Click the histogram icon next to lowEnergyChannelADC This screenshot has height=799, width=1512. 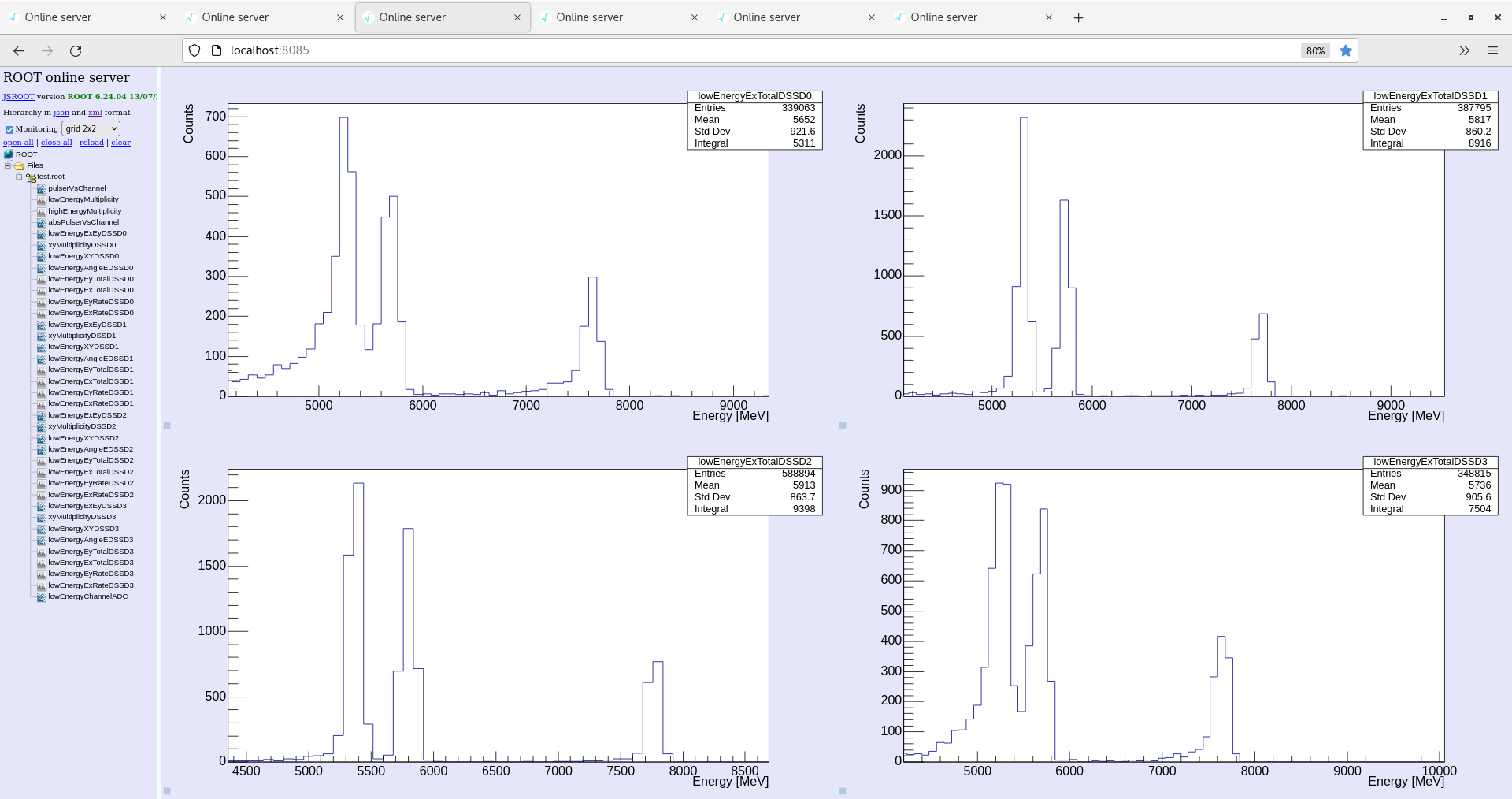(x=41, y=596)
